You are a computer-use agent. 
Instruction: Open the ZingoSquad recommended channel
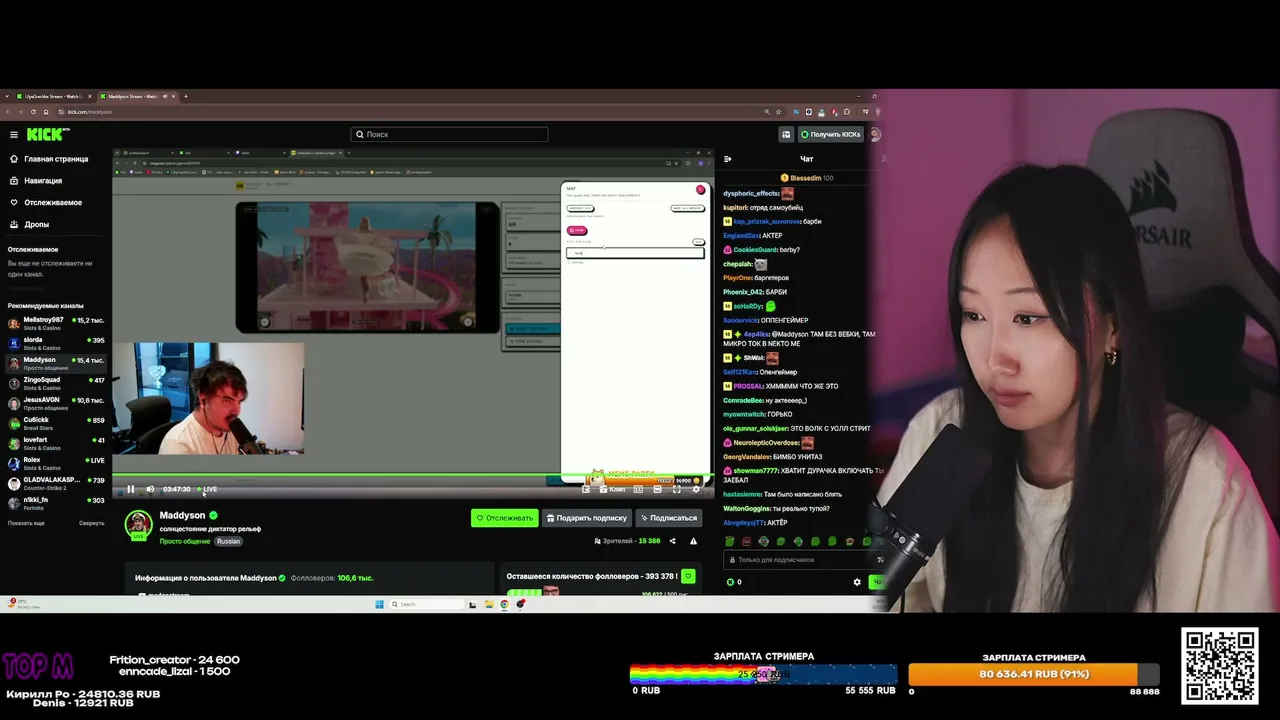point(56,383)
